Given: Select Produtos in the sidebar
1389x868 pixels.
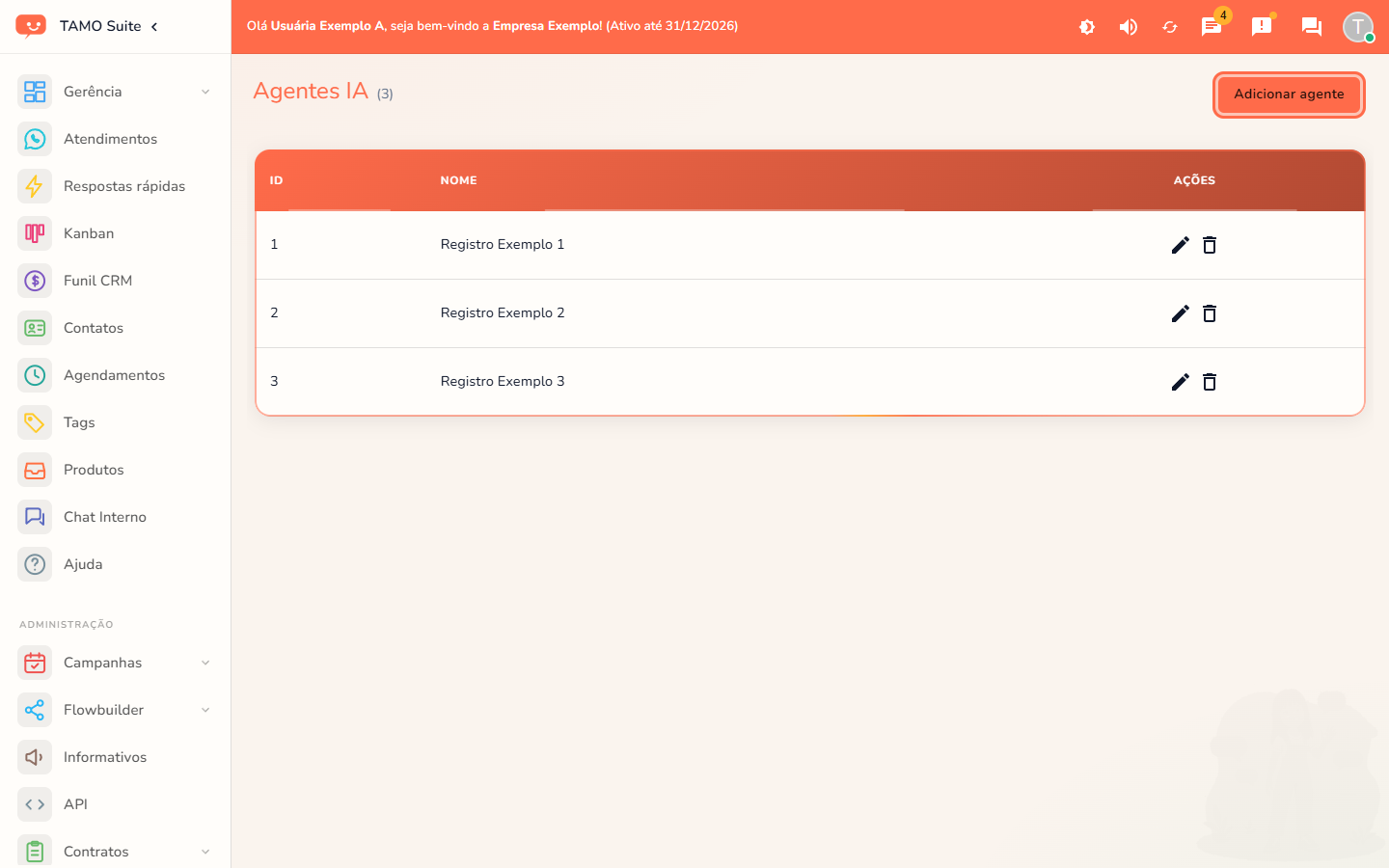Looking at the screenshot, I should tap(115, 470).
